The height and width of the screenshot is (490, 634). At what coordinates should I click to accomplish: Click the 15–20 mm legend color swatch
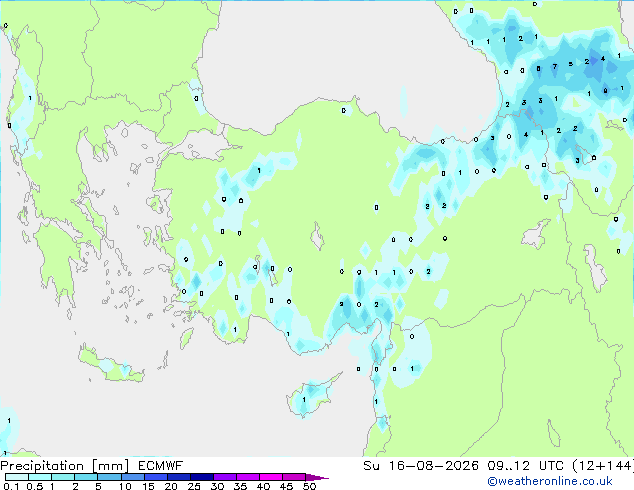tap(155, 477)
